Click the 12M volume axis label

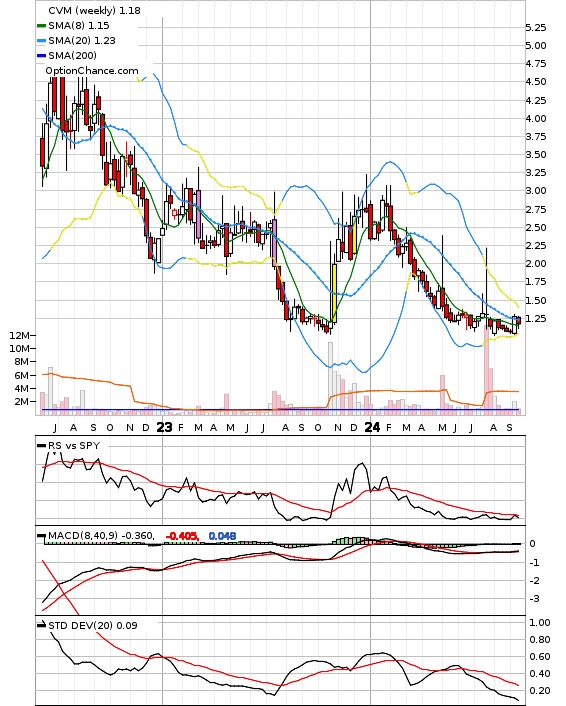click(x=19, y=335)
